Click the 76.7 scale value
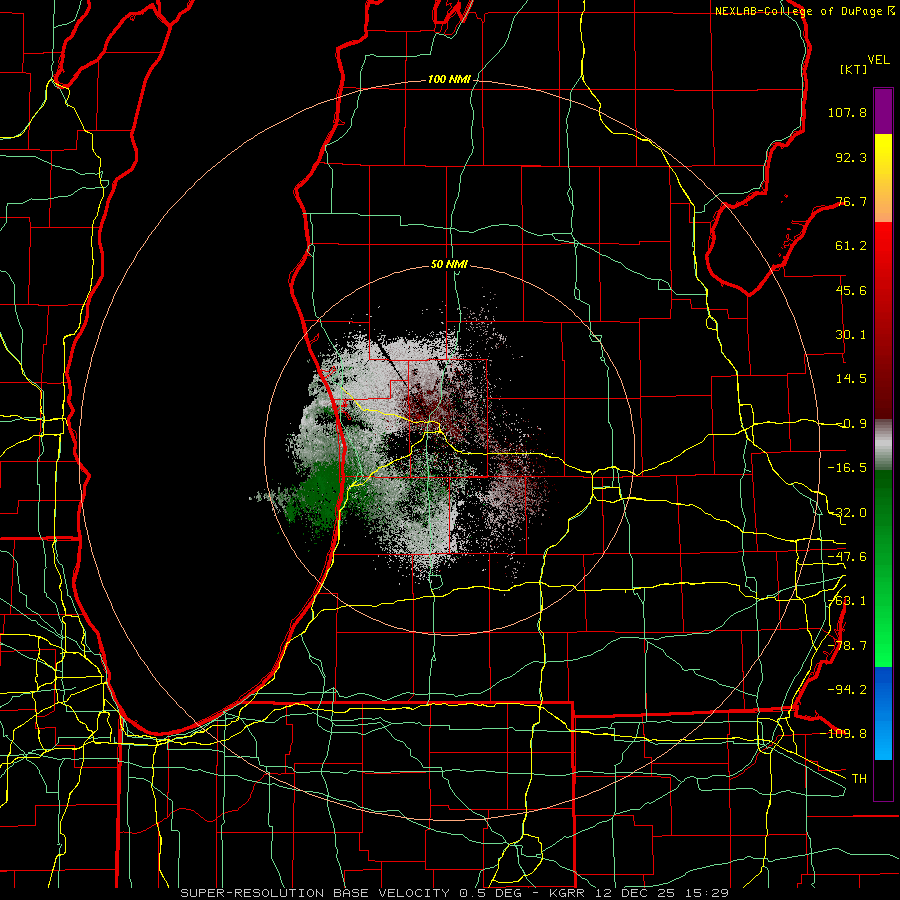 click(x=851, y=201)
